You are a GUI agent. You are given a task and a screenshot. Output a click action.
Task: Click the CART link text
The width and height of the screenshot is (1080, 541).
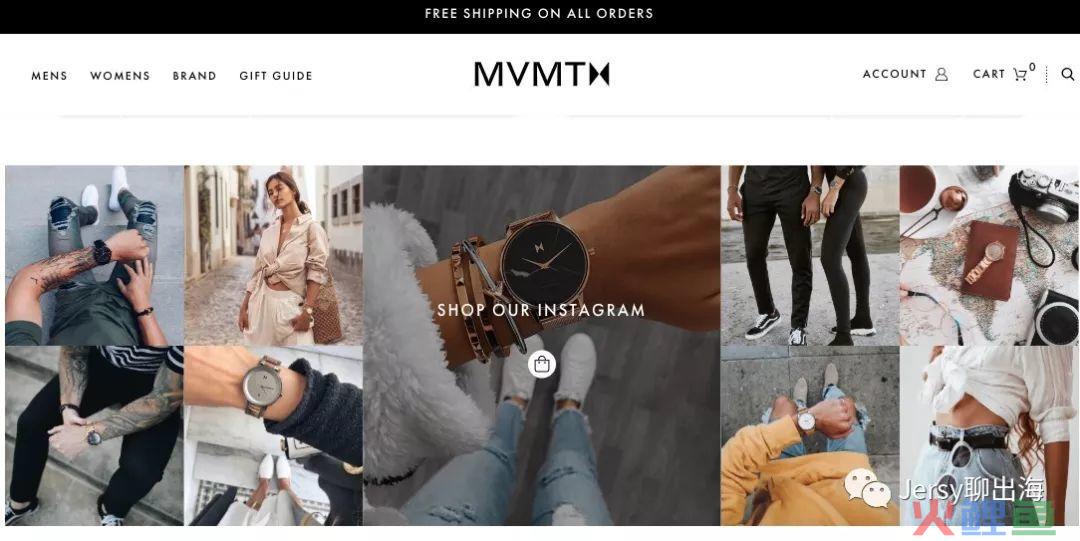click(988, 74)
